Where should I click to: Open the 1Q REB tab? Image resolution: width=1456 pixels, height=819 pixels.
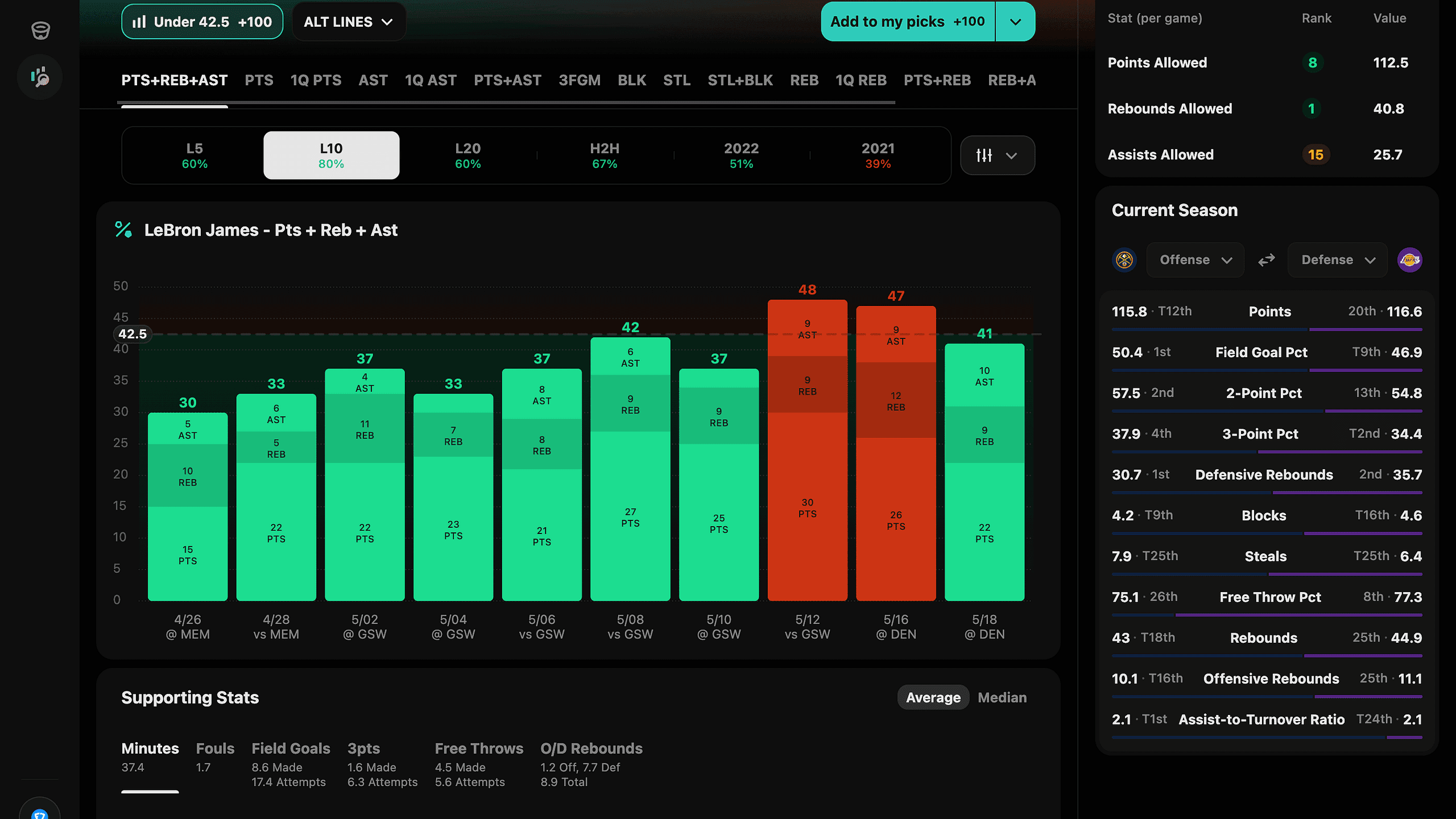861,80
